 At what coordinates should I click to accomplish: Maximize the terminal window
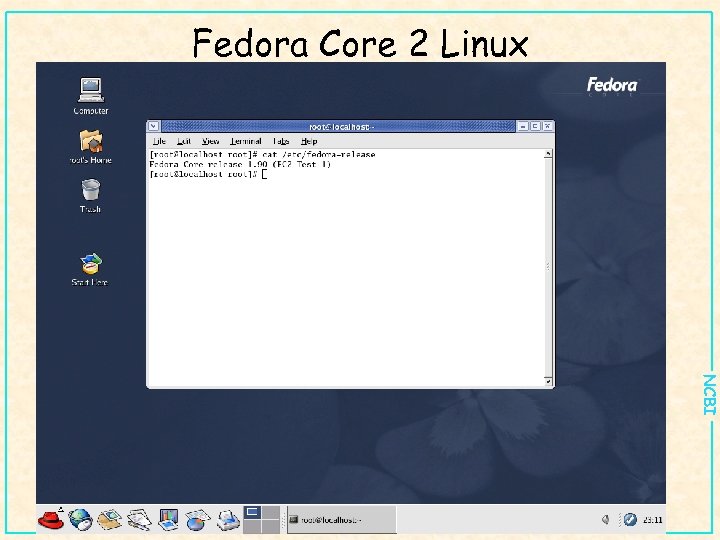coord(535,126)
